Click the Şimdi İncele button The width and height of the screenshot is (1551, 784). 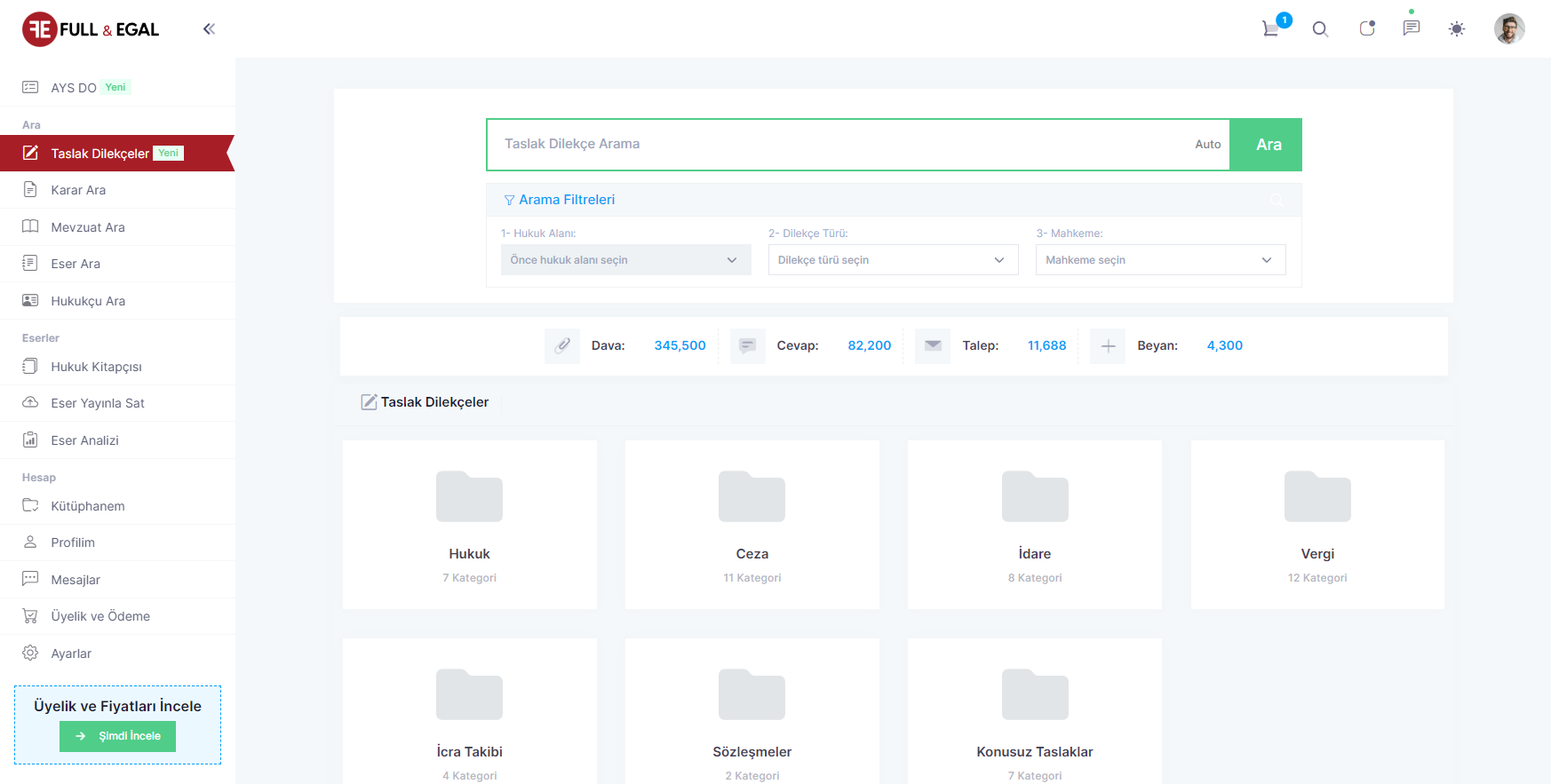click(x=117, y=736)
